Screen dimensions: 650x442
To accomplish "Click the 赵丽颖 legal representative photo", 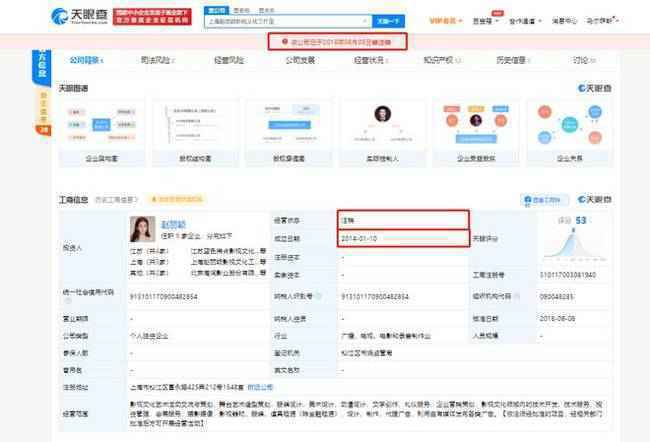I will [143, 231].
